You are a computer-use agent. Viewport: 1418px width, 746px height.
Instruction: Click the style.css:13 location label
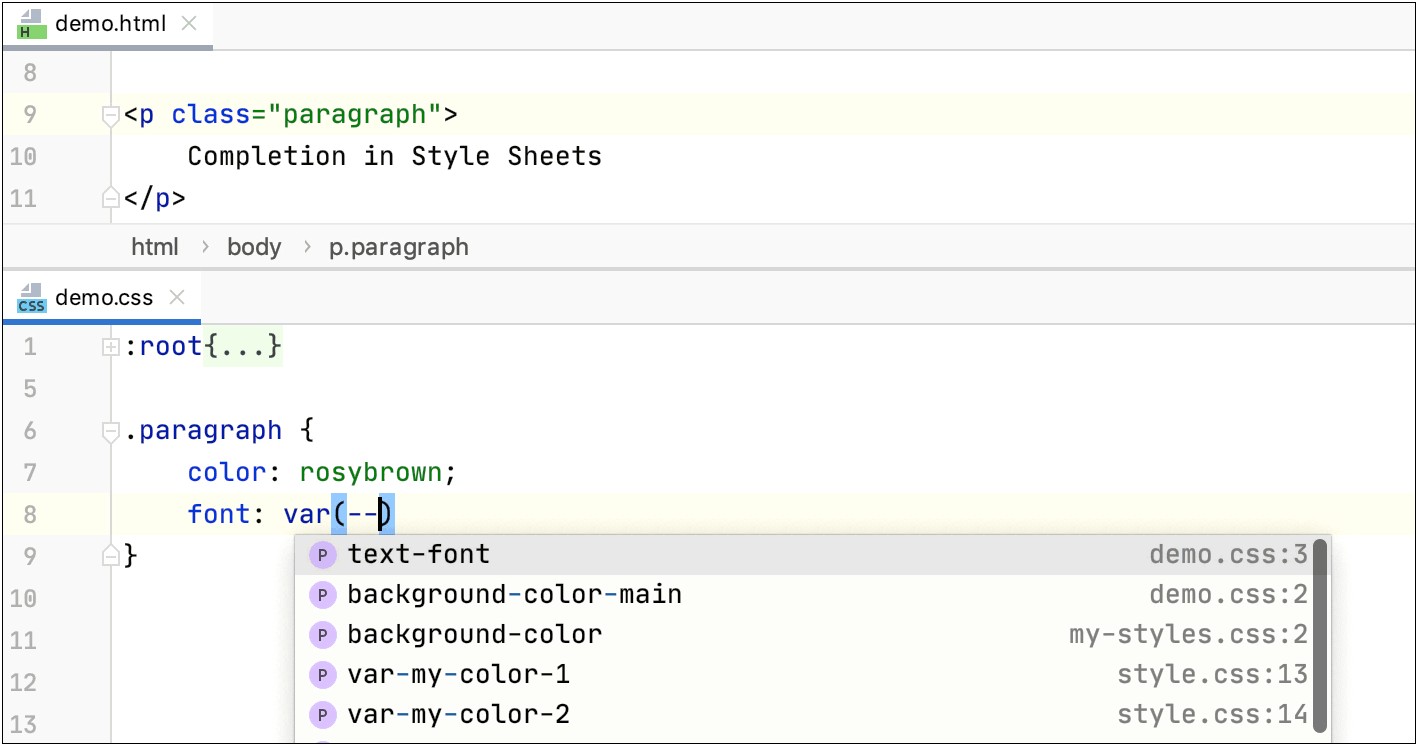[1212, 676]
